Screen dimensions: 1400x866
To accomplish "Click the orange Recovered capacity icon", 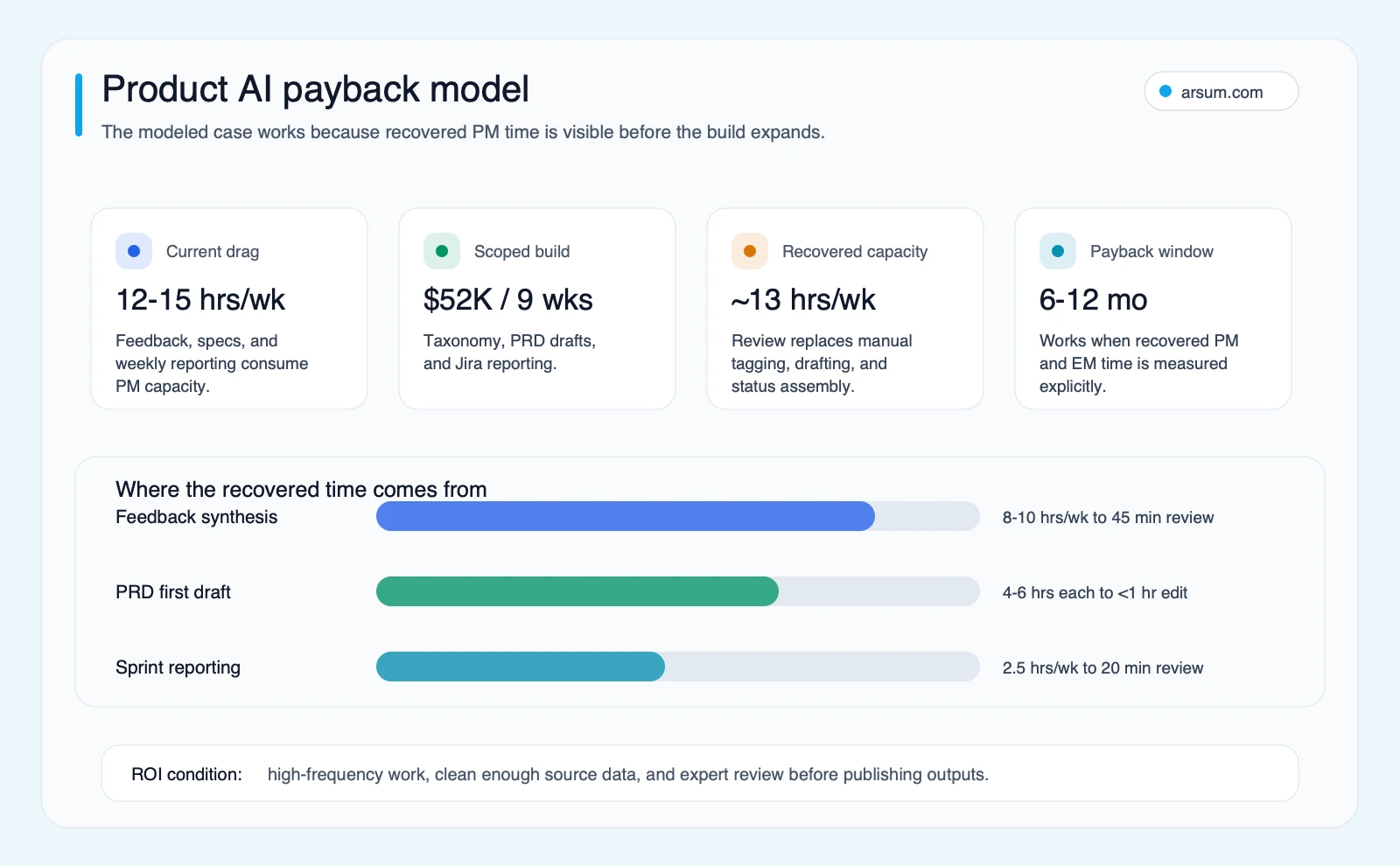I will tap(750, 251).
